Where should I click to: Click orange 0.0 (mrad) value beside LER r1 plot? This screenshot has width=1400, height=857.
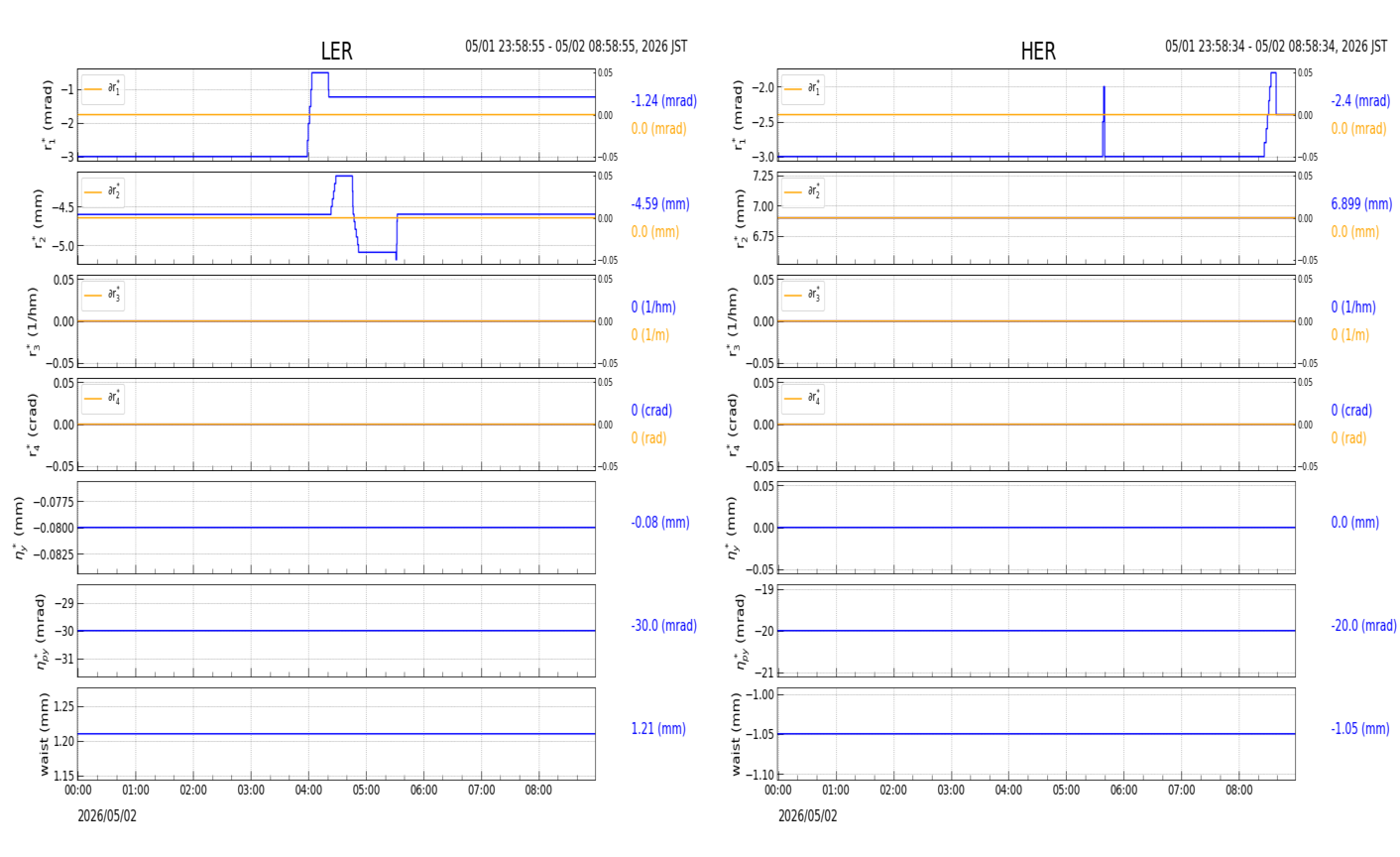(x=658, y=129)
